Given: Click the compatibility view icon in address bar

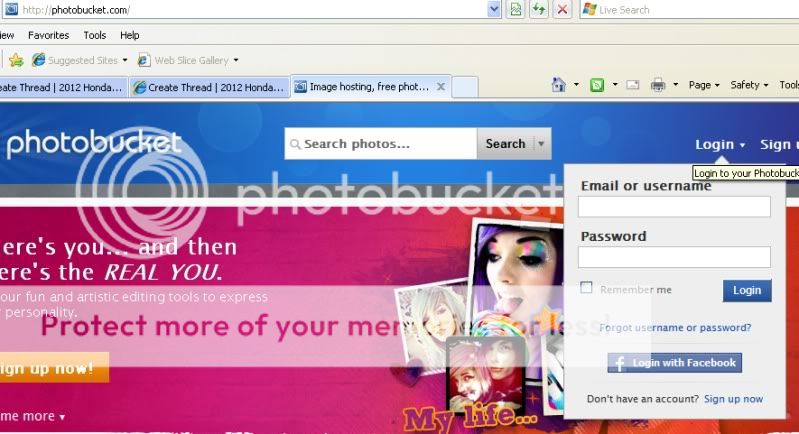Looking at the screenshot, I should click(x=516, y=9).
